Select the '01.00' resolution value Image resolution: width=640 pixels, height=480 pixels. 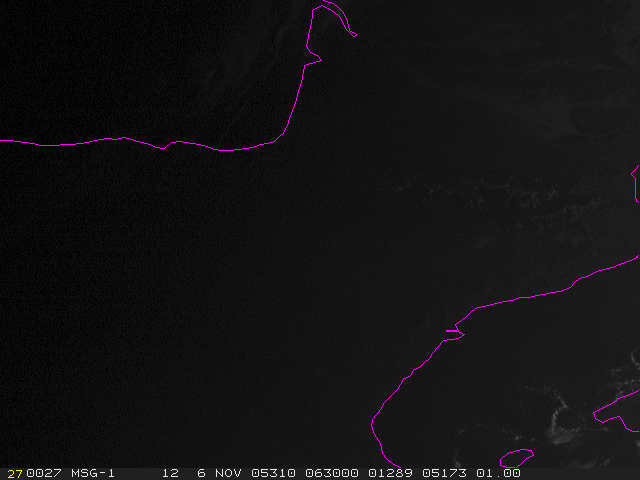(498, 473)
